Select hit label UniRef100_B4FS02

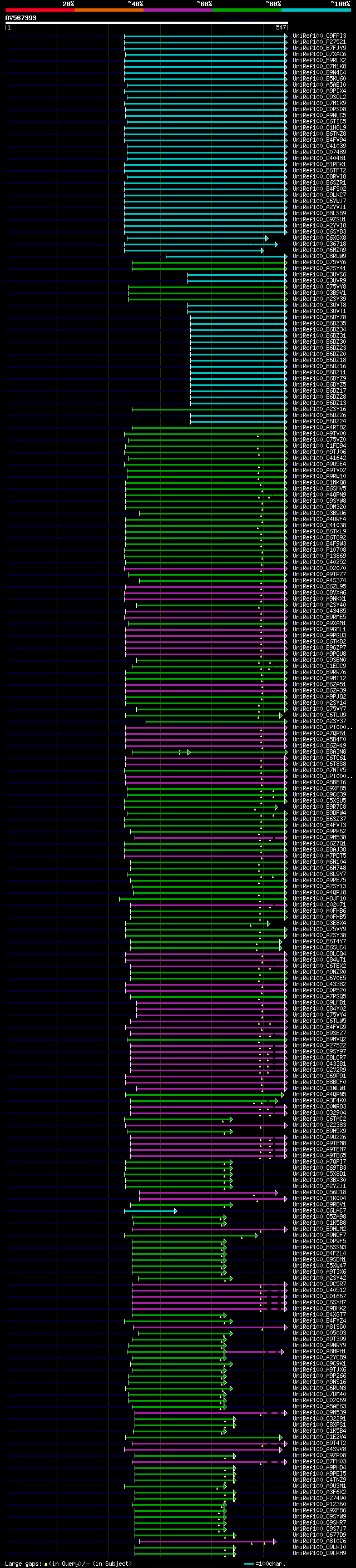pyautogui.click(x=319, y=189)
